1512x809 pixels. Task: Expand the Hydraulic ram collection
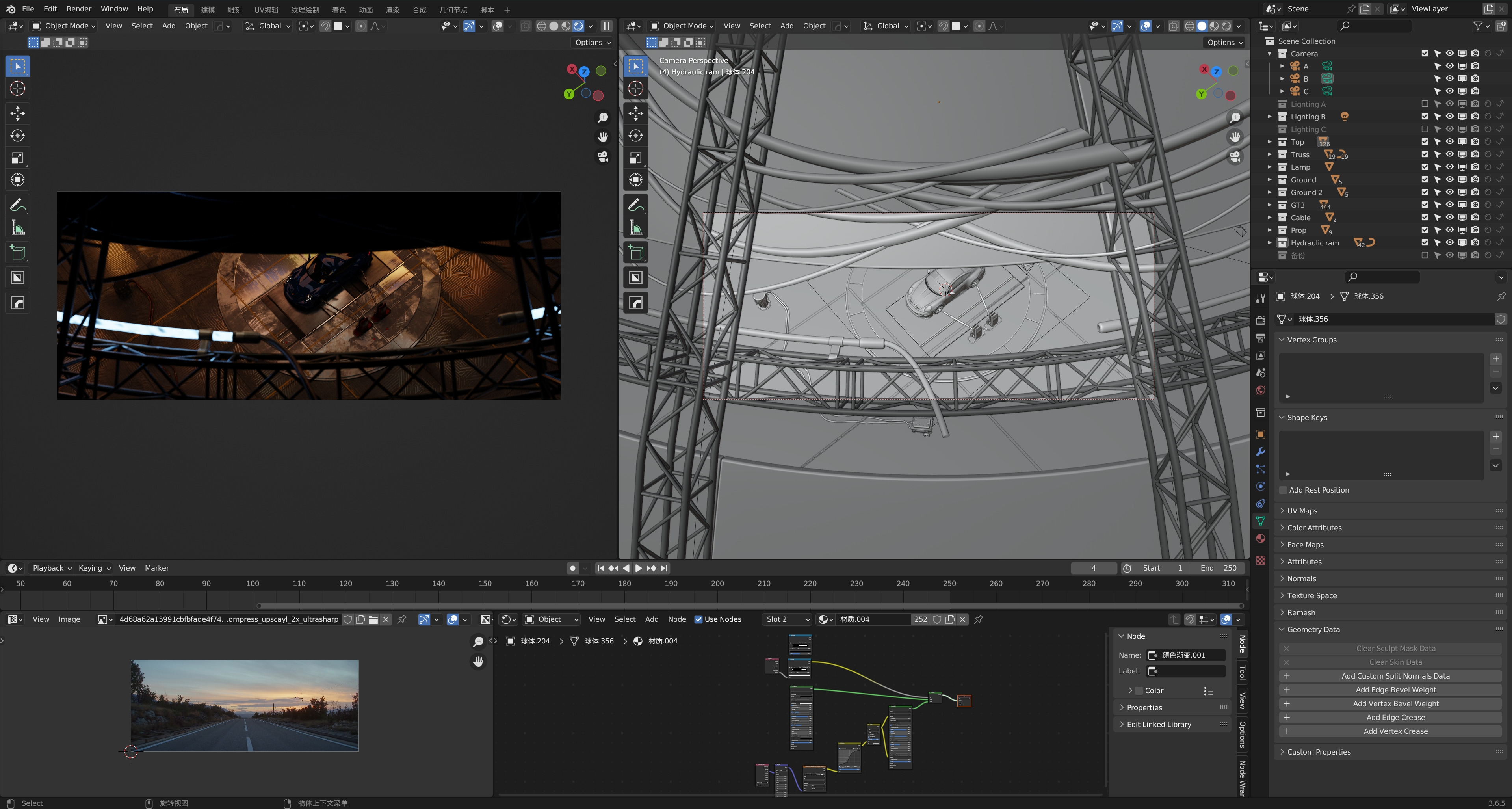coord(1270,242)
